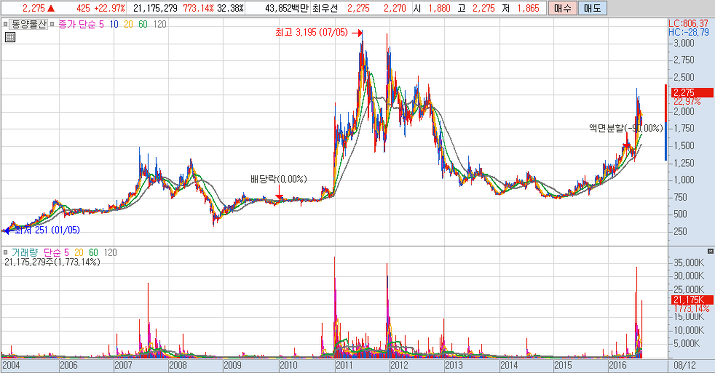The image size is (715, 373).
Task: Click the 21,175,279주(1,773.14%) volume readout
Action: [x=52, y=262]
